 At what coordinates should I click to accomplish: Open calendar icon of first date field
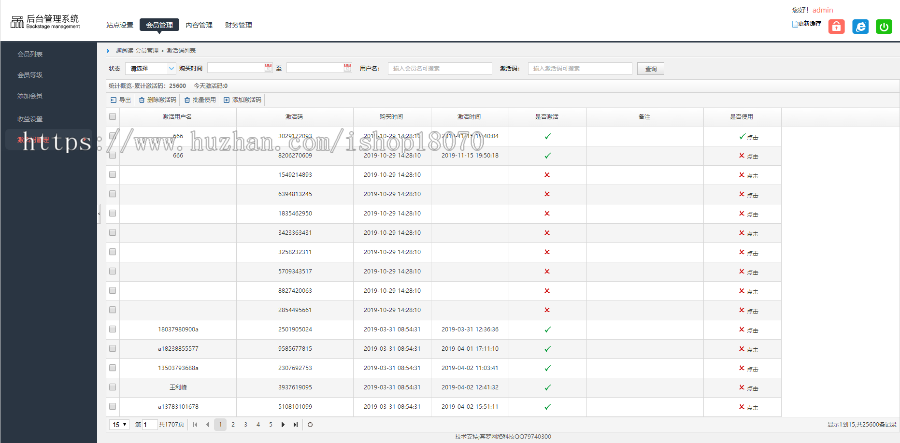coord(267,68)
